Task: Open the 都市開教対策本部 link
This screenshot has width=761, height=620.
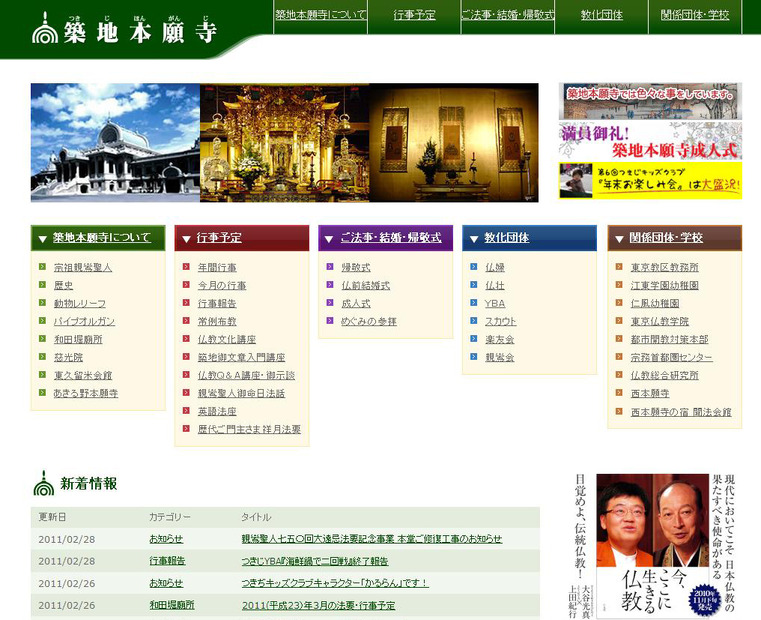Action: (669, 339)
